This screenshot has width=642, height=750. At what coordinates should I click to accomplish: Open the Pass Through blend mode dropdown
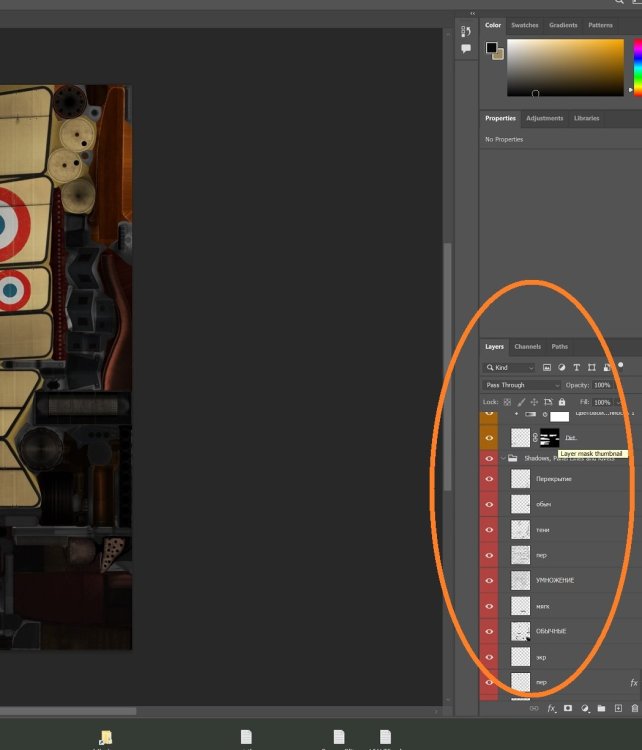coord(522,385)
